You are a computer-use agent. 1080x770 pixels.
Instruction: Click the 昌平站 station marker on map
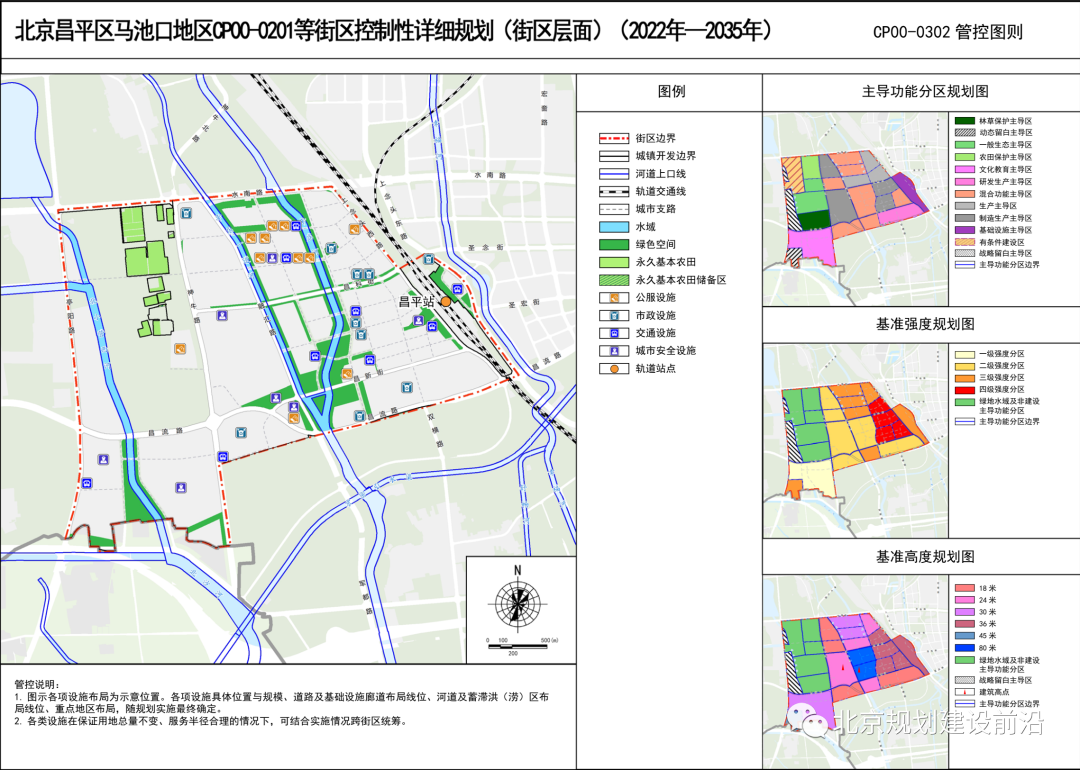(x=446, y=300)
